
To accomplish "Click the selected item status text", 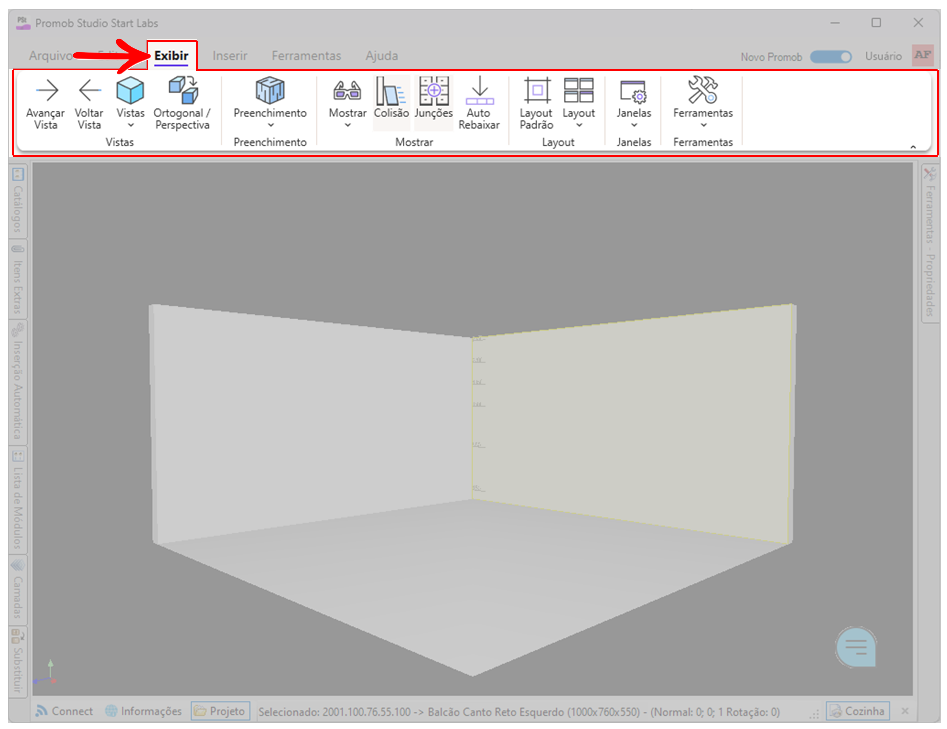I will coord(519,712).
